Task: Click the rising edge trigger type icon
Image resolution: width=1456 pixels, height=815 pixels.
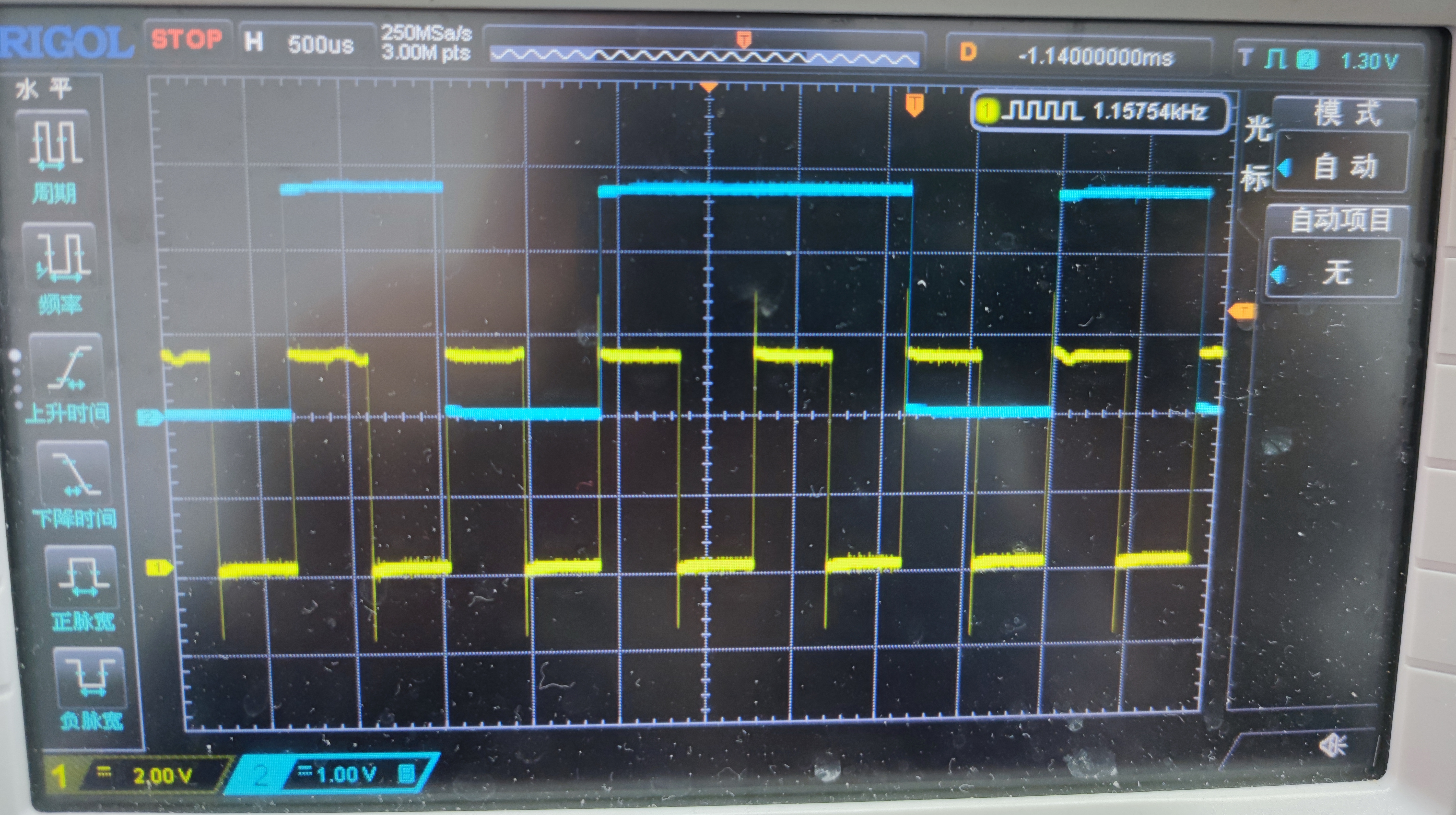Action: (1275, 59)
